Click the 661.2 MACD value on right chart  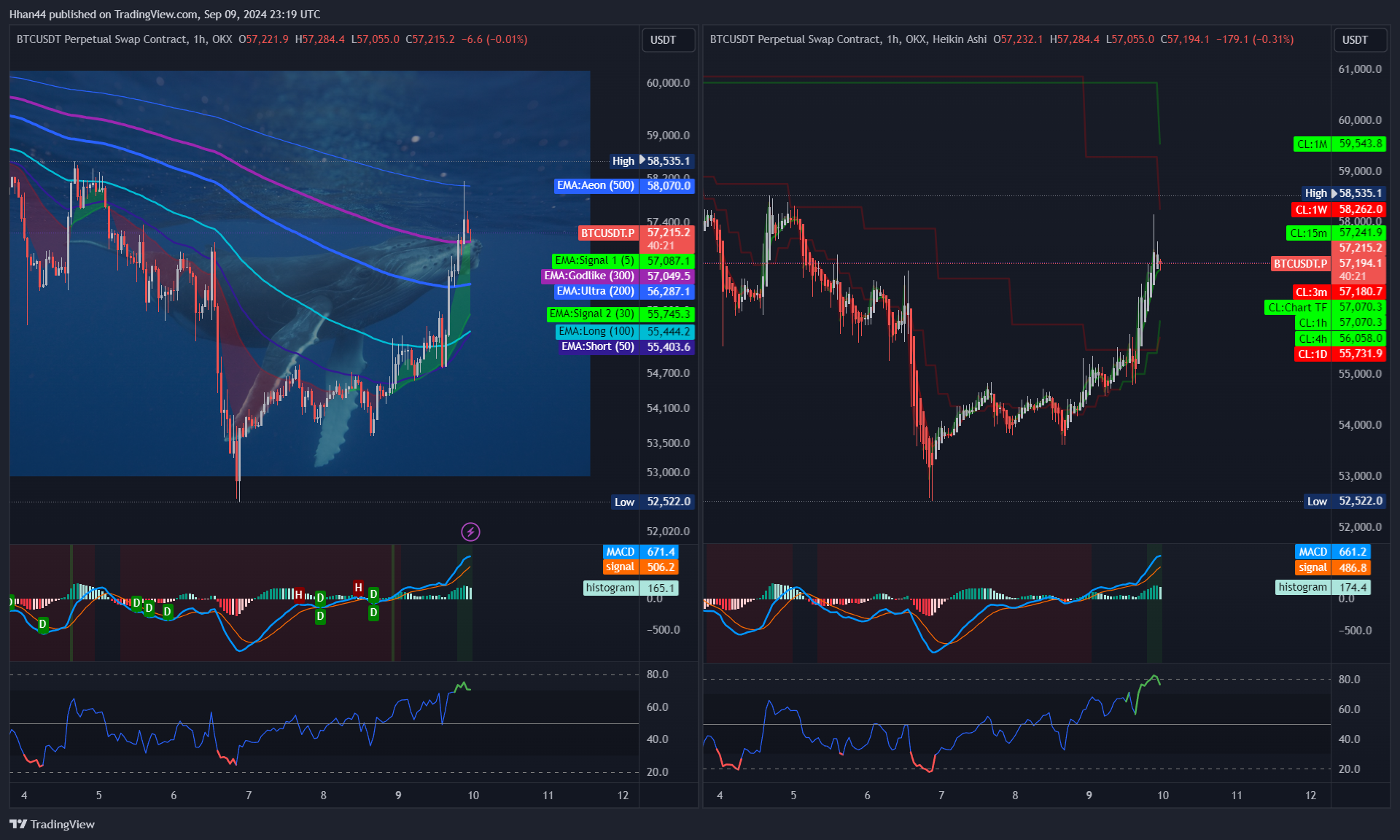pyautogui.click(x=1353, y=552)
